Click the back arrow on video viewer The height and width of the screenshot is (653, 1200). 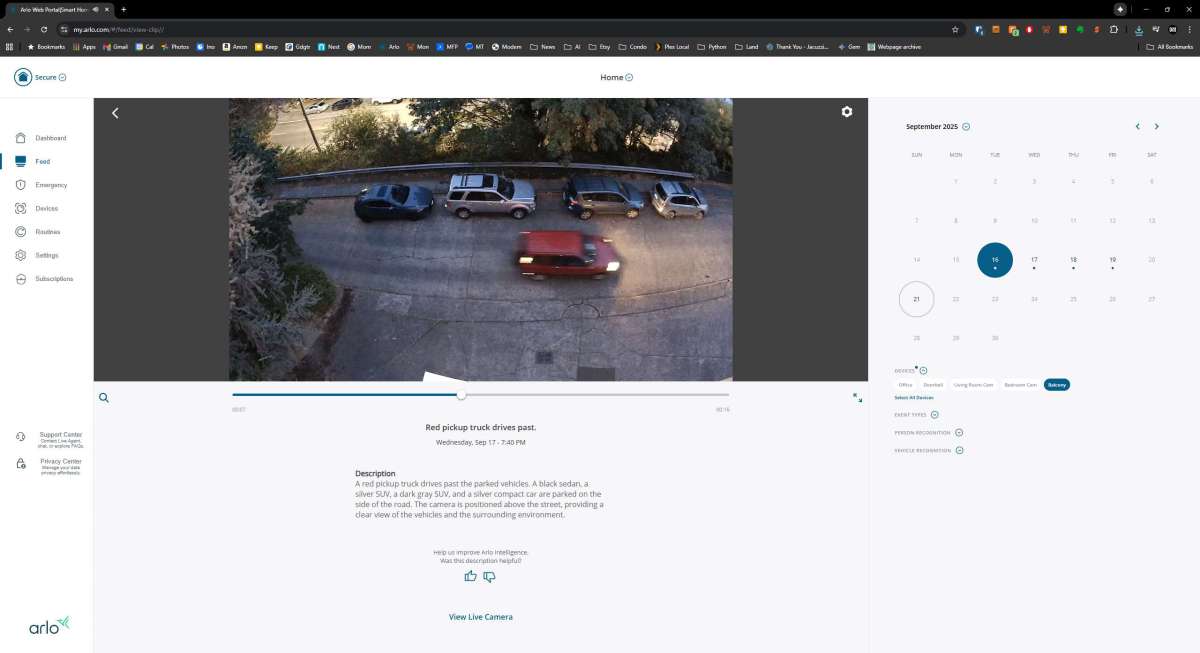pyautogui.click(x=115, y=113)
